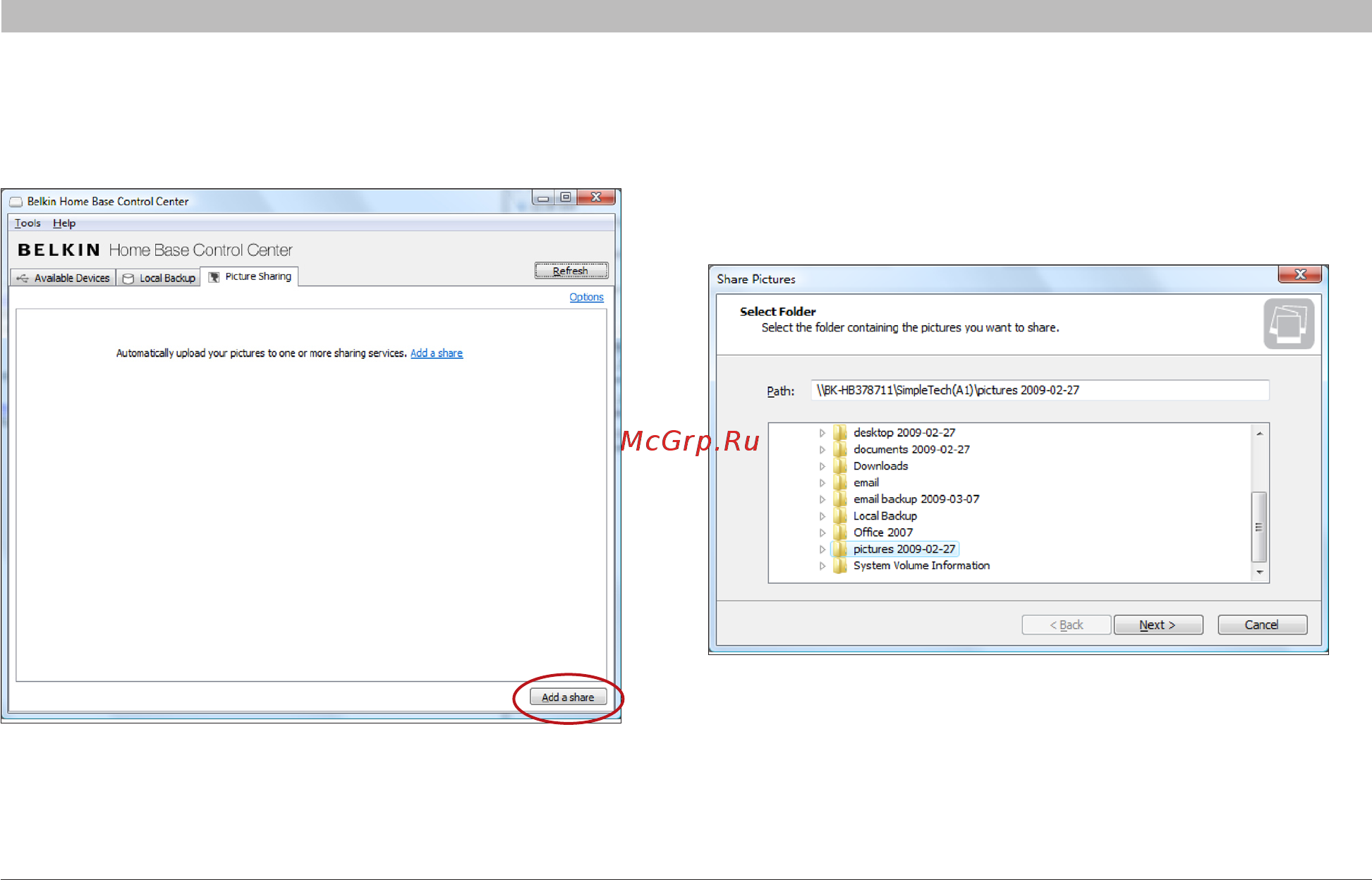Expand the Office 2007 folder node
The width and height of the screenshot is (1372, 880).
822,532
